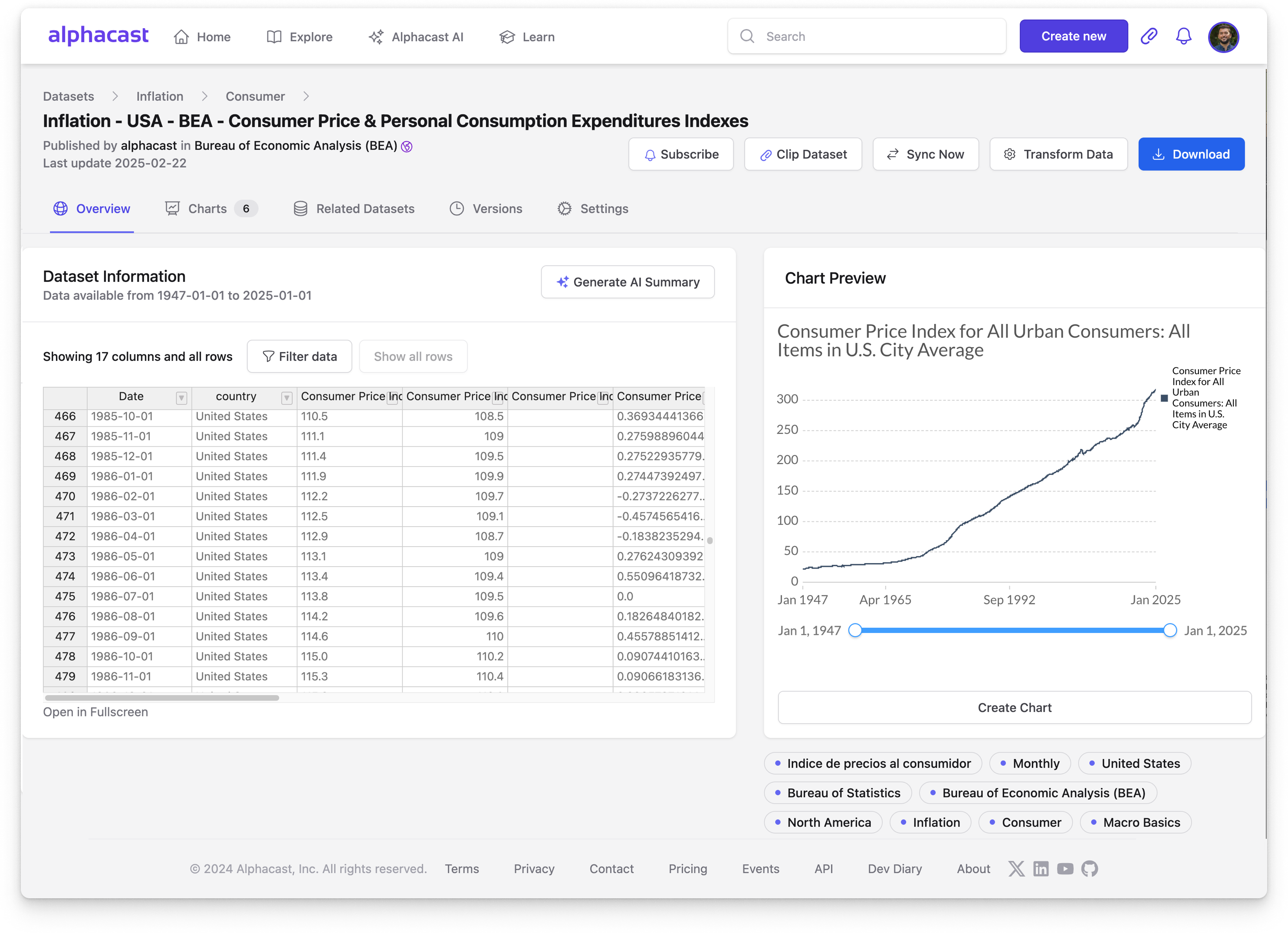Open Bureau of Economic Analysis (BEA) repository link

(296, 145)
